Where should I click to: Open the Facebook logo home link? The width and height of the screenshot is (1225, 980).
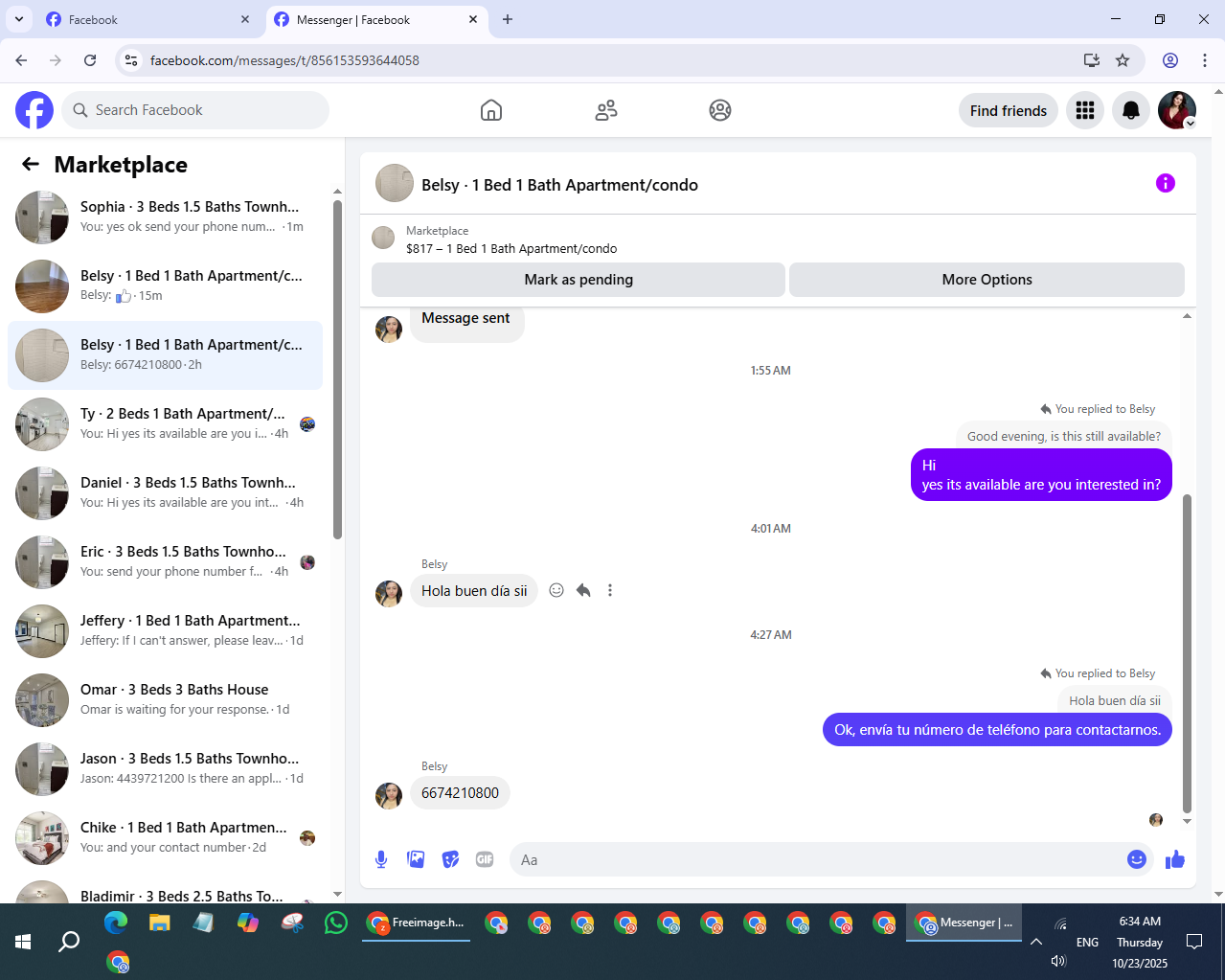click(x=34, y=110)
